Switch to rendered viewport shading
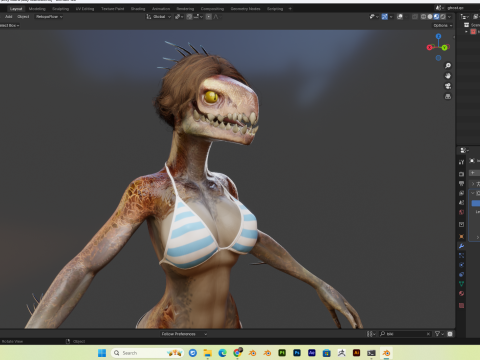The image size is (480, 360). [443, 17]
